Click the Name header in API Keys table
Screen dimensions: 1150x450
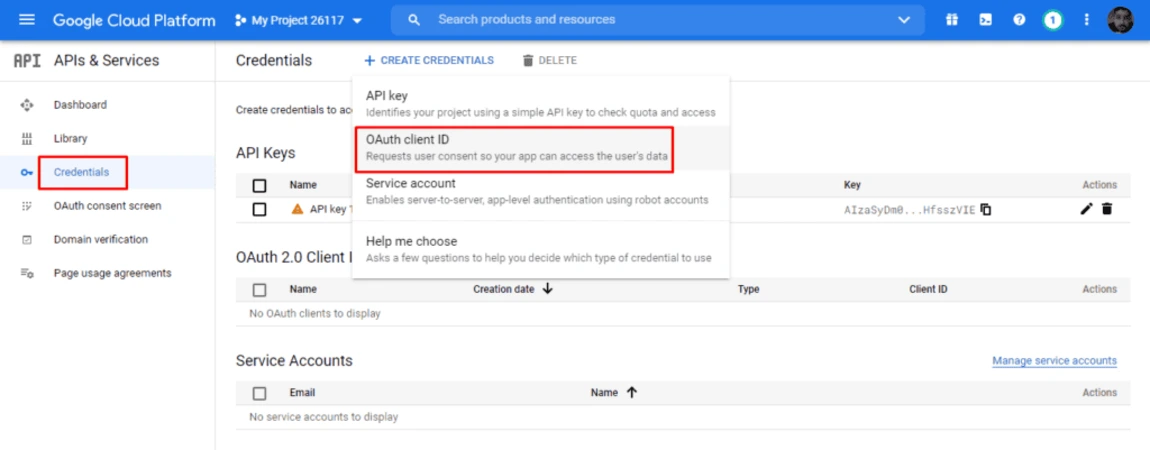point(303,185)
